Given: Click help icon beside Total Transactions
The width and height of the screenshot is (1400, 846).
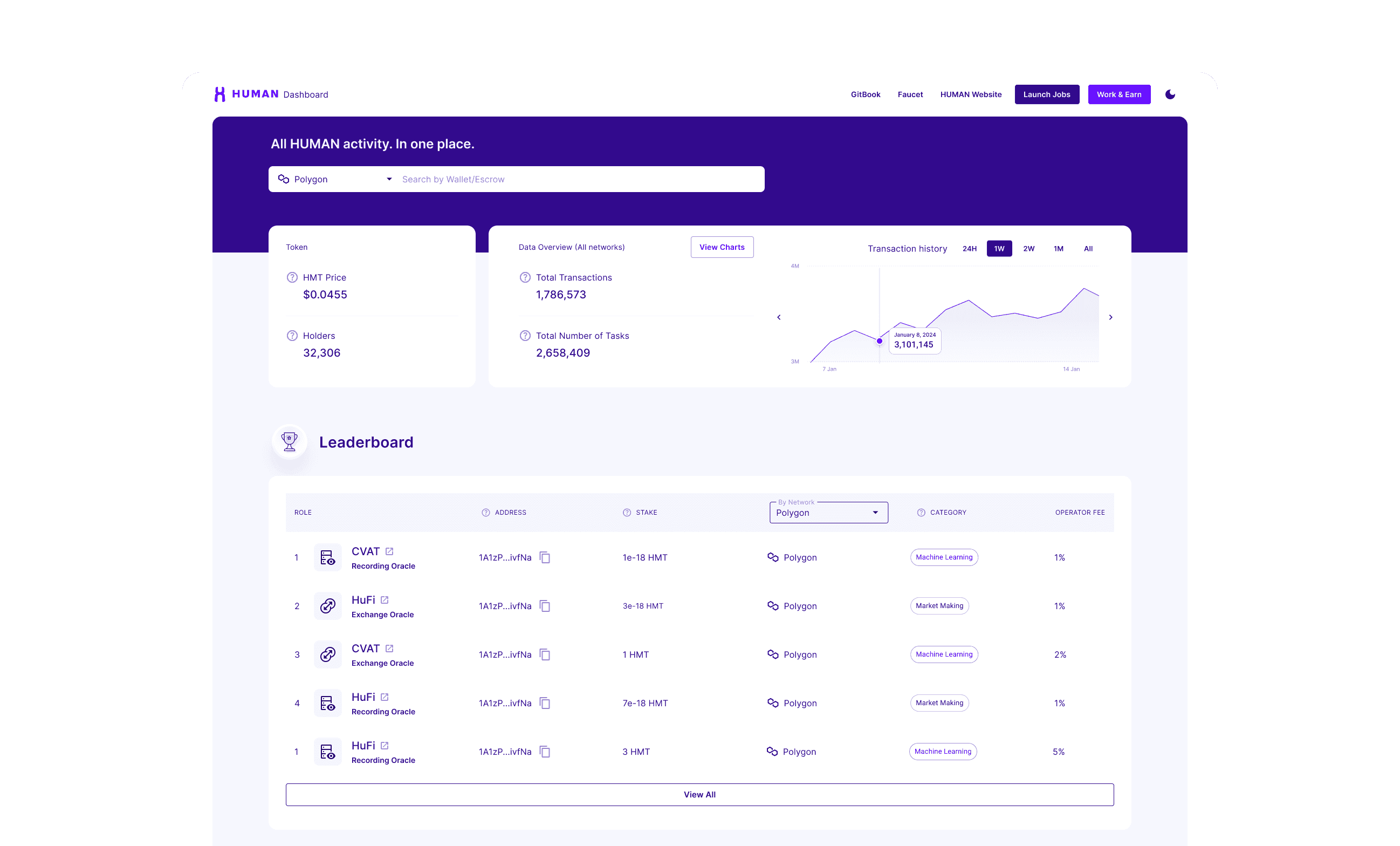Looking at the screenshot, I should pos(525,277).
